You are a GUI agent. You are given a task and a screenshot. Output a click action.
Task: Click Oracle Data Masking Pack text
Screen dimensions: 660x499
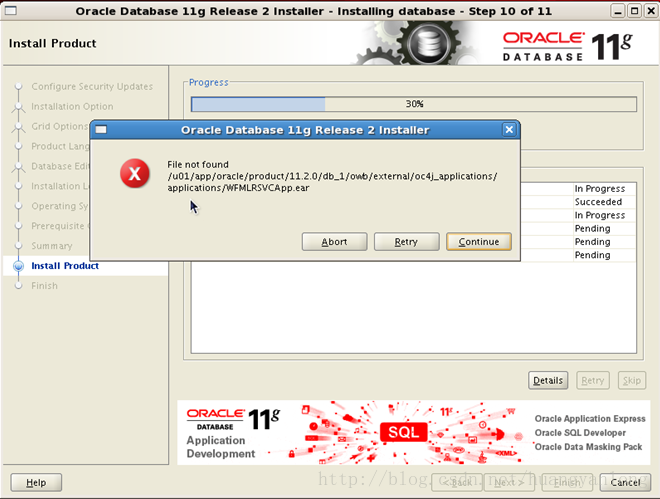coord(588,447)
